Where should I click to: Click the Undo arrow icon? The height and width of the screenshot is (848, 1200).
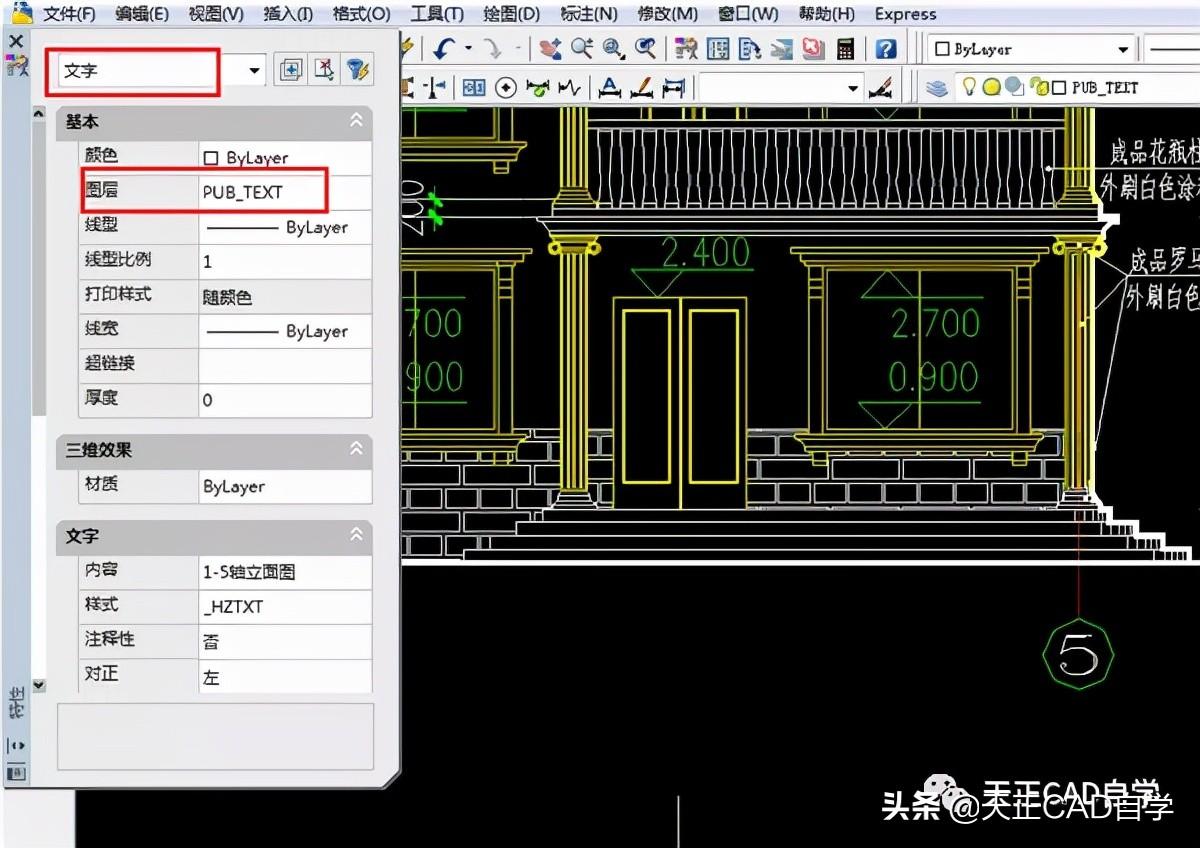click(x=445, y=48)
